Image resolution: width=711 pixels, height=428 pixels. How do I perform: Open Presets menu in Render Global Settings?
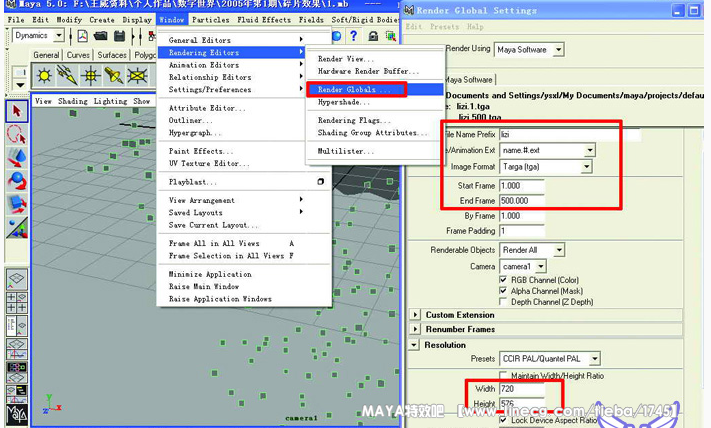[x=444, y=27]
